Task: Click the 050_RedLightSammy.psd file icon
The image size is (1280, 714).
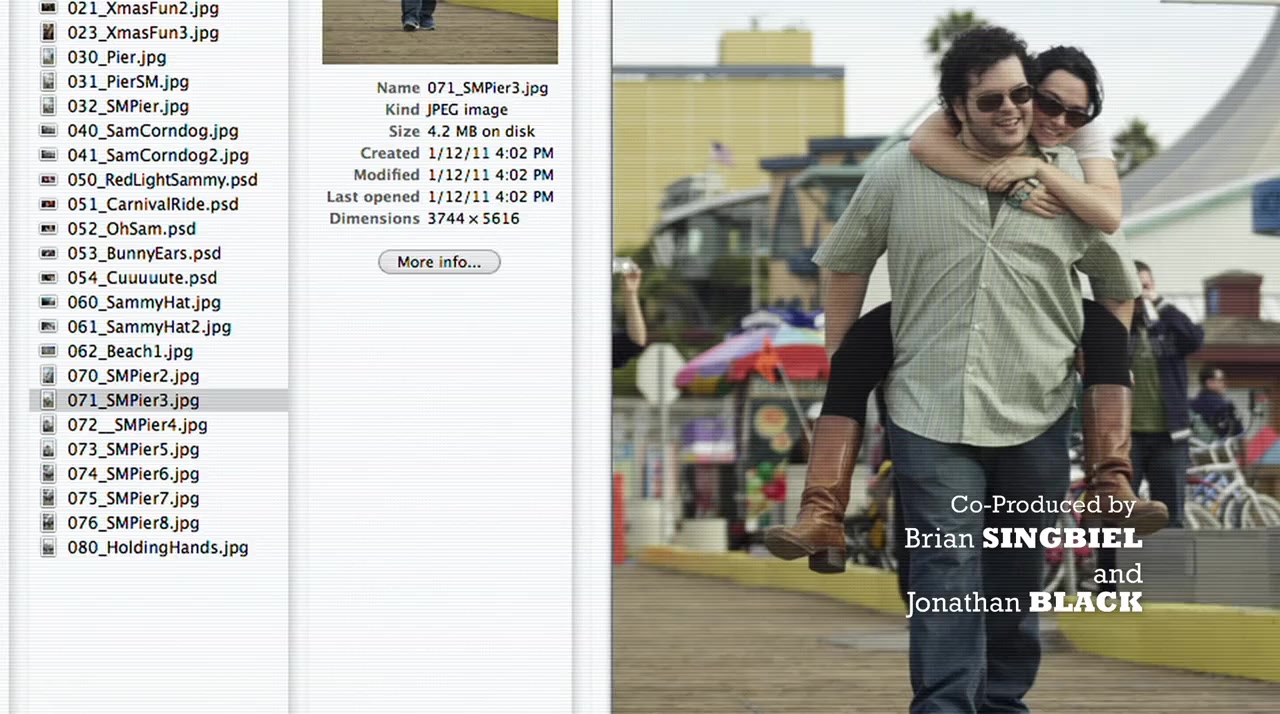Action: coord(47,180)
